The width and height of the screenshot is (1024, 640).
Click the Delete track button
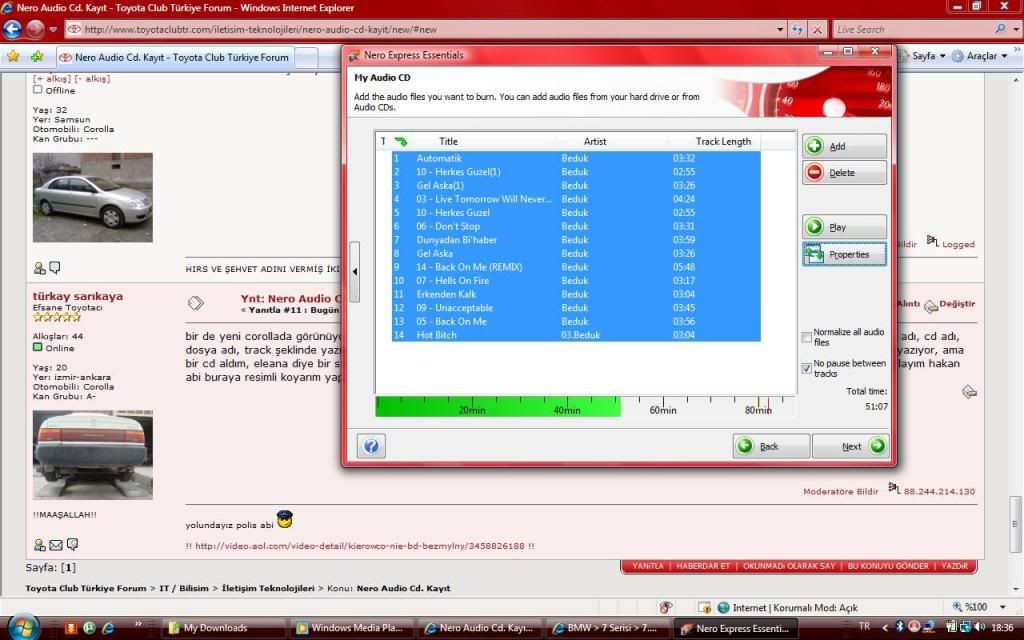click(844, 173)
